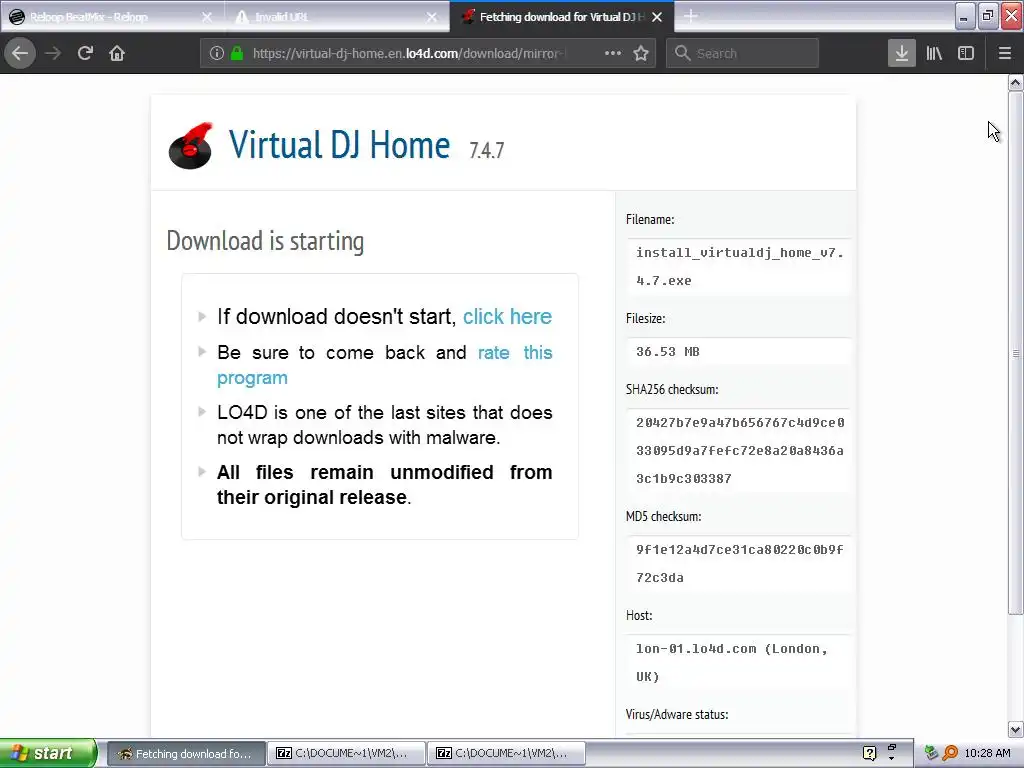The image size is (1024, 768).
Task: Open the Windows start menu
Action: click(48, 753)
